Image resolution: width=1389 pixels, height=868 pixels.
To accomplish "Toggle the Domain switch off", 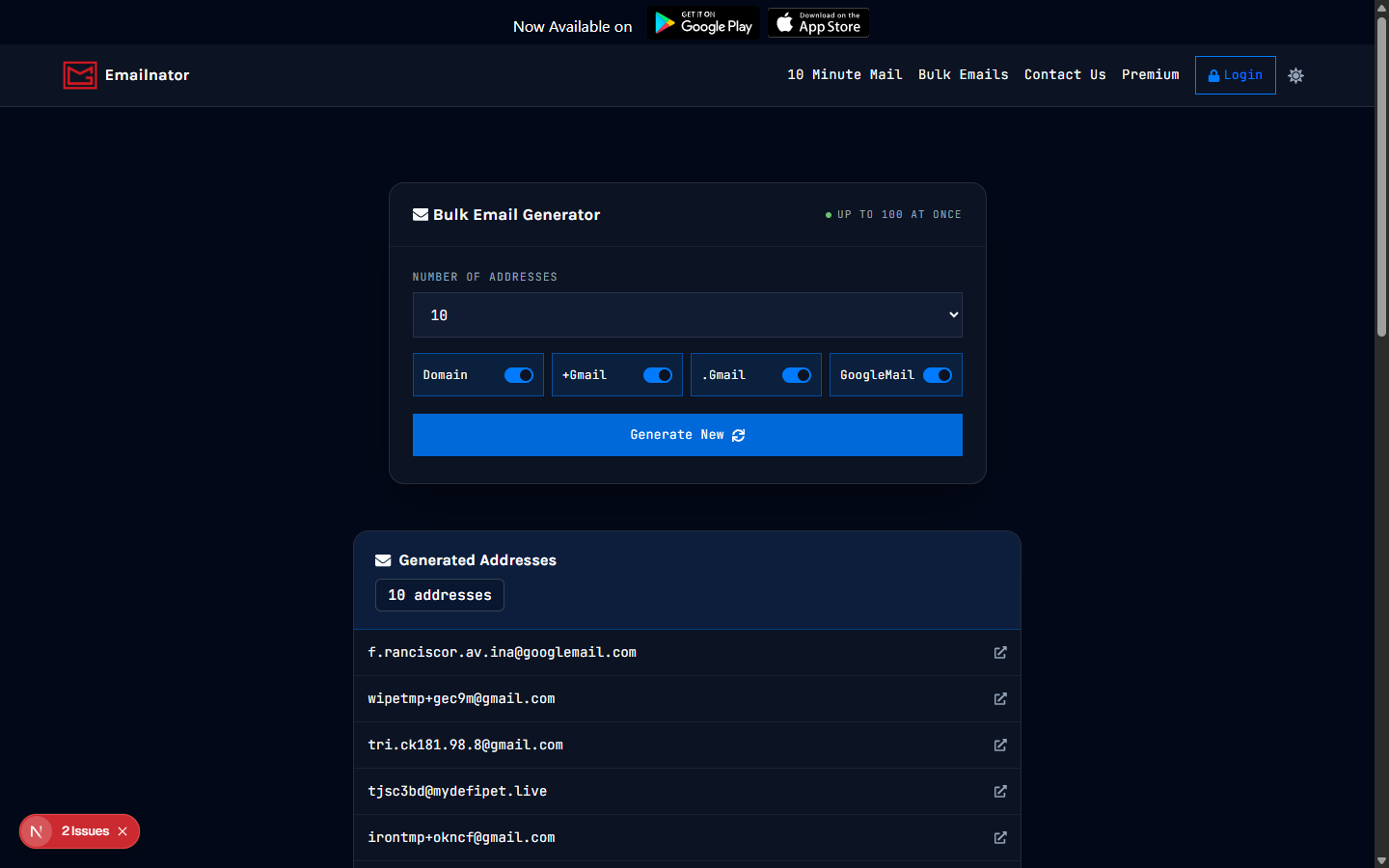I will coord(519,375).
